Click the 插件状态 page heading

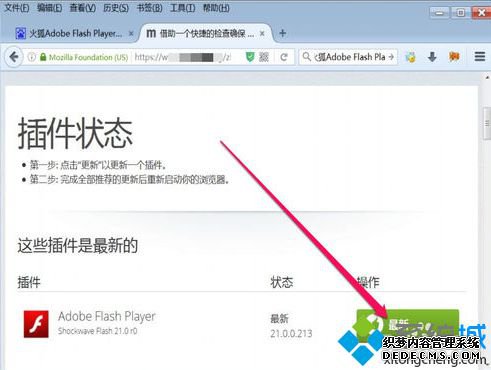[75, 134]
